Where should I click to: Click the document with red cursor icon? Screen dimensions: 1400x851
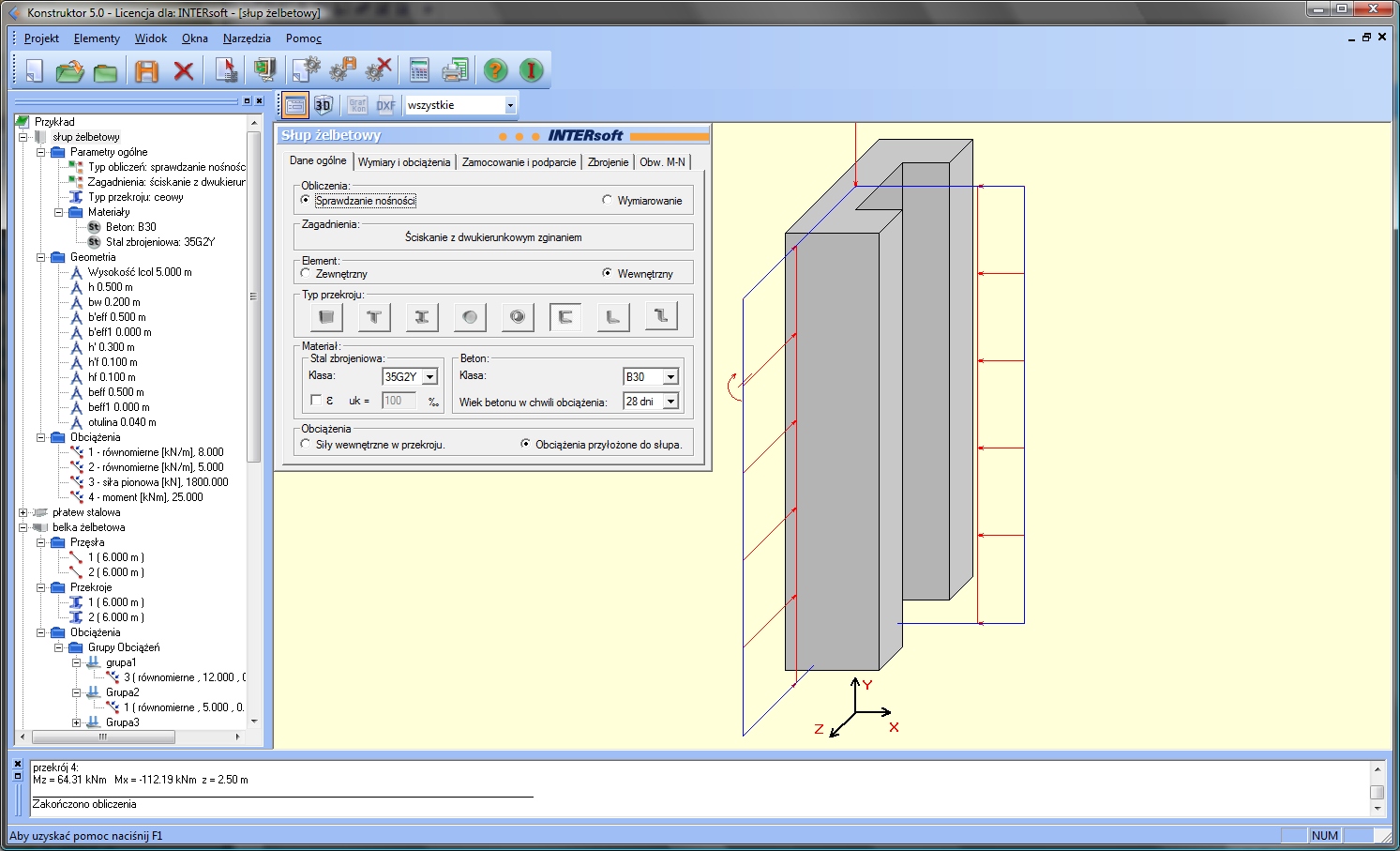click(x=226, y=70)
